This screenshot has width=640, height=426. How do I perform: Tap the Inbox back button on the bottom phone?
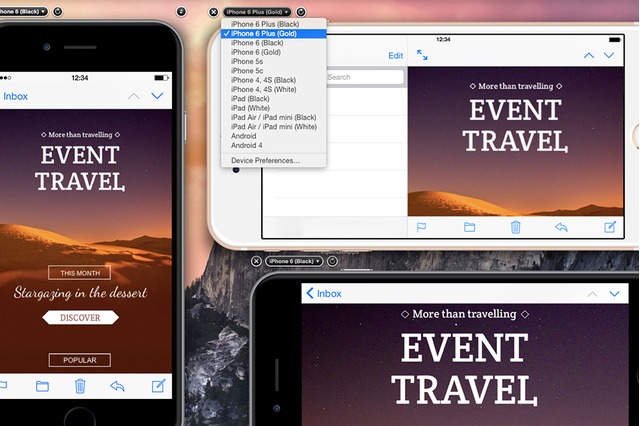tap(323, 293)
